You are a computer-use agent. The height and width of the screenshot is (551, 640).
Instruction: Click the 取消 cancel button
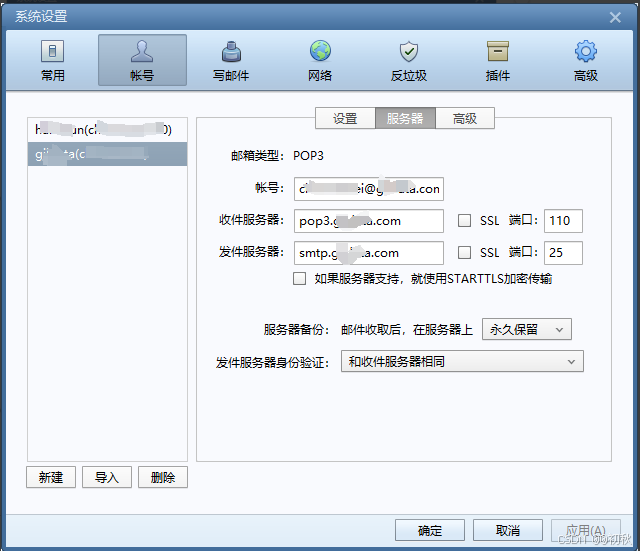(508, 530)
